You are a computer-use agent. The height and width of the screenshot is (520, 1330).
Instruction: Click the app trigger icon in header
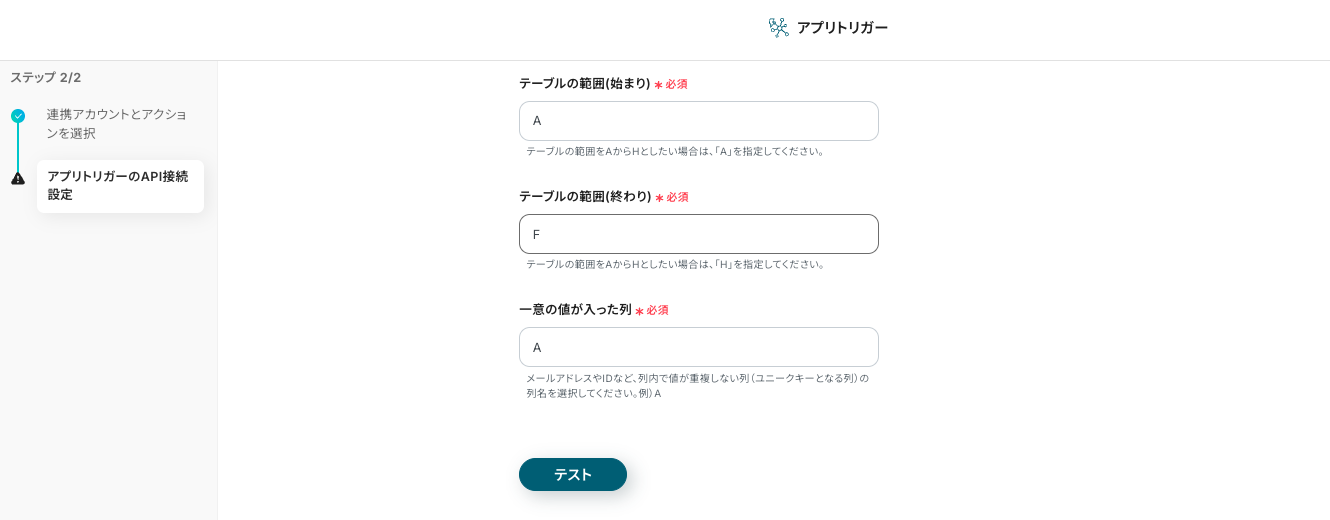[x=778, y=27]
